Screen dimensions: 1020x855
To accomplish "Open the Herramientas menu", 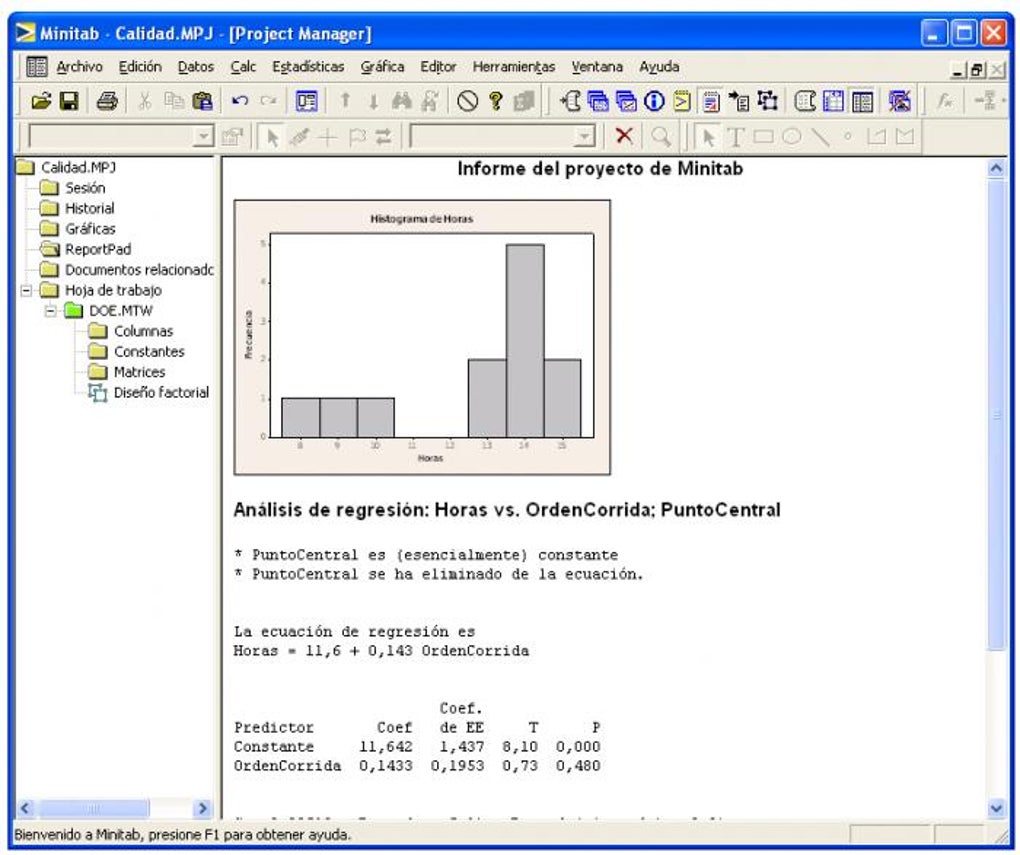I will click(514, 67).
